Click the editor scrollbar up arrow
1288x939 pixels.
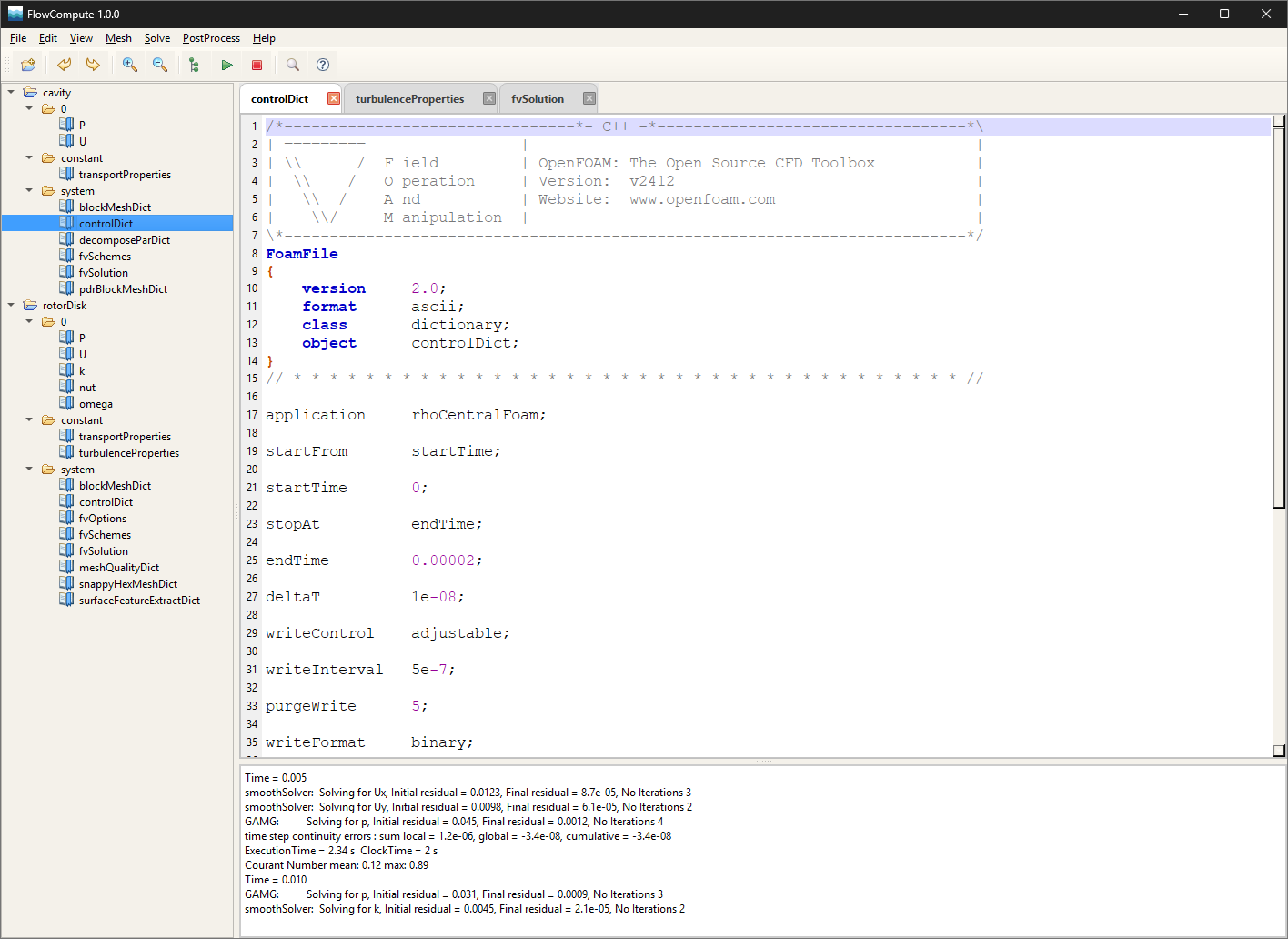pos(1279,121)
